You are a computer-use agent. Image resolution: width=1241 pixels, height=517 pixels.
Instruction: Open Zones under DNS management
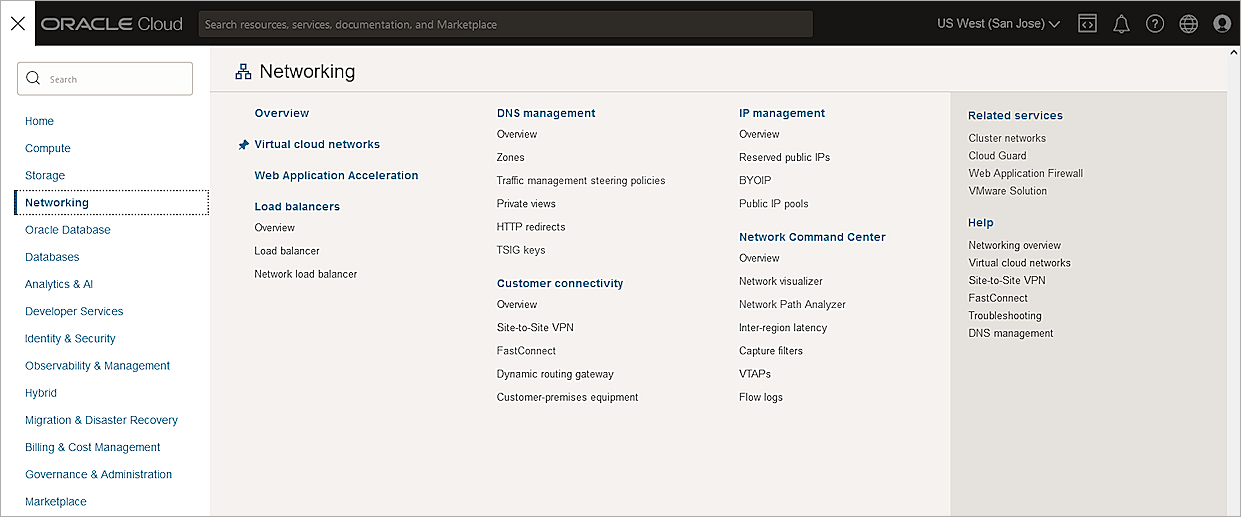point(510,157)
